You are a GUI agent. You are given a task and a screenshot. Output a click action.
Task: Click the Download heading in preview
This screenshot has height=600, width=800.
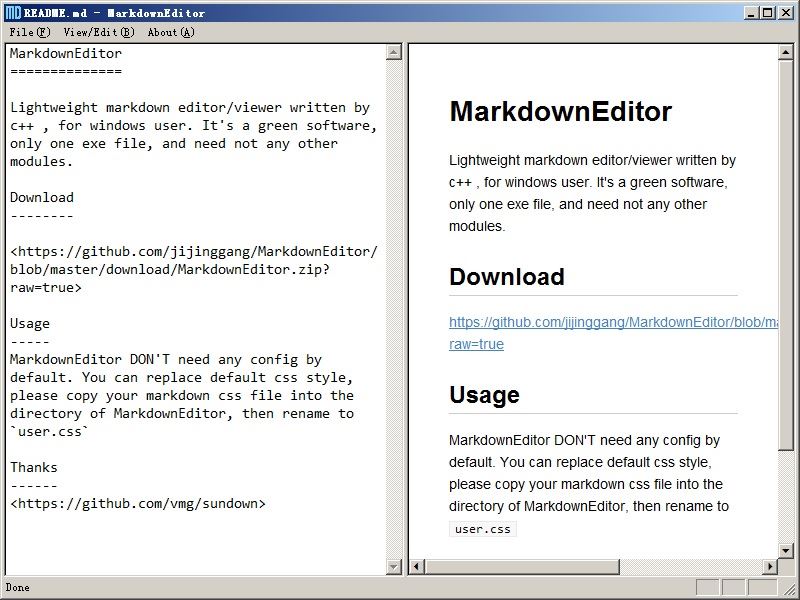[x=507, y=277]
